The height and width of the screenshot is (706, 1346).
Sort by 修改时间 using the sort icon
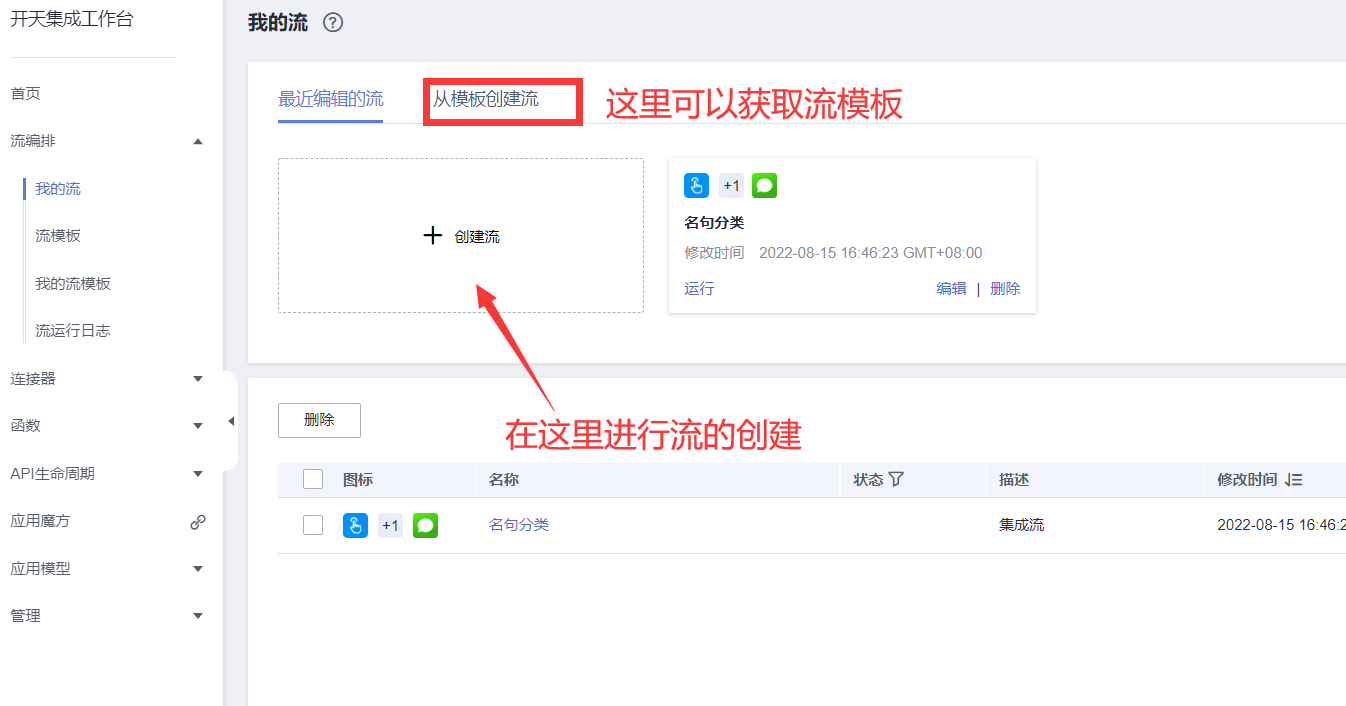coord(1294,480)
